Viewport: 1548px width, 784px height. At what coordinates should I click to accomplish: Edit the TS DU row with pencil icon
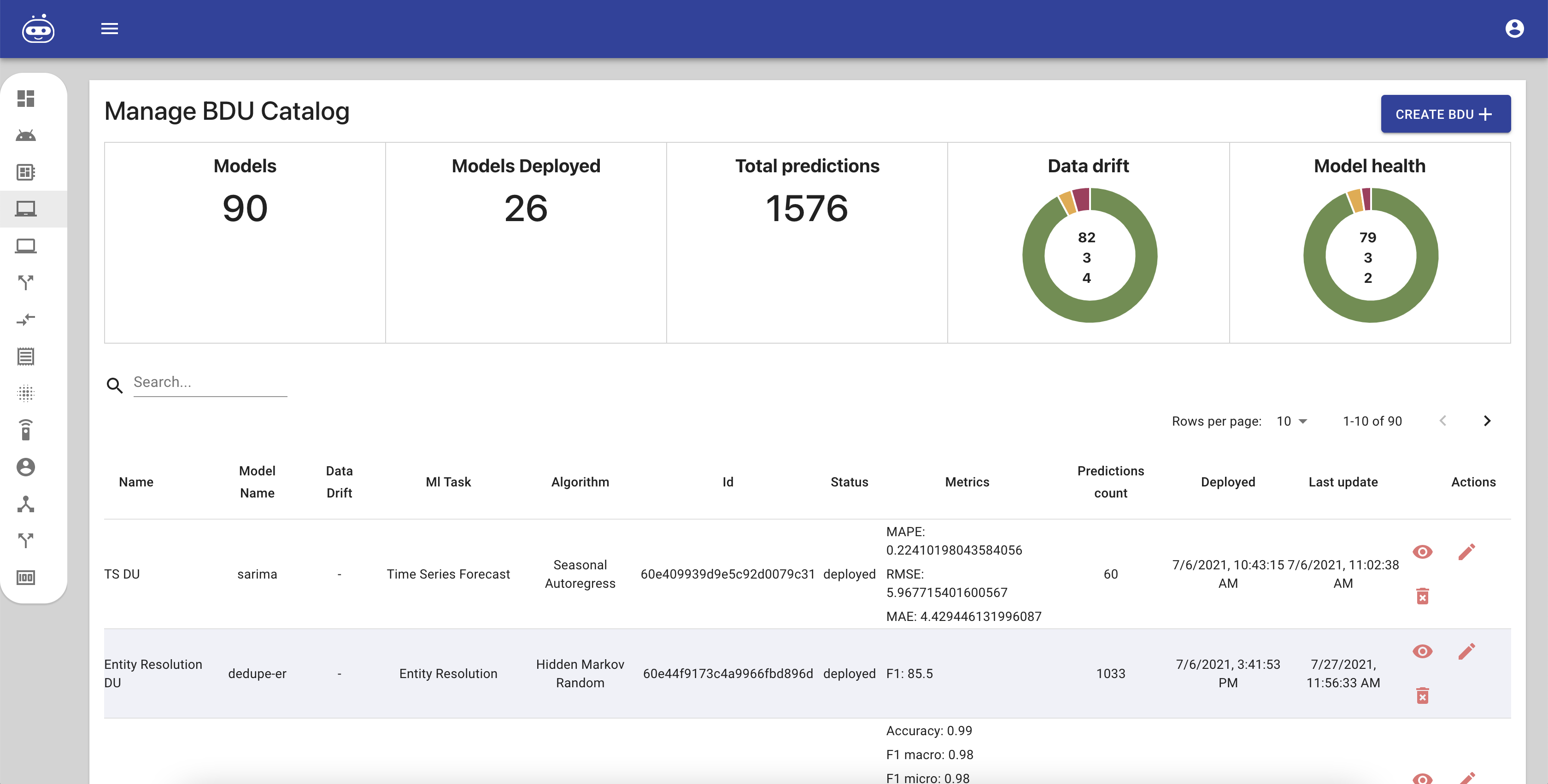[1467, 551]
